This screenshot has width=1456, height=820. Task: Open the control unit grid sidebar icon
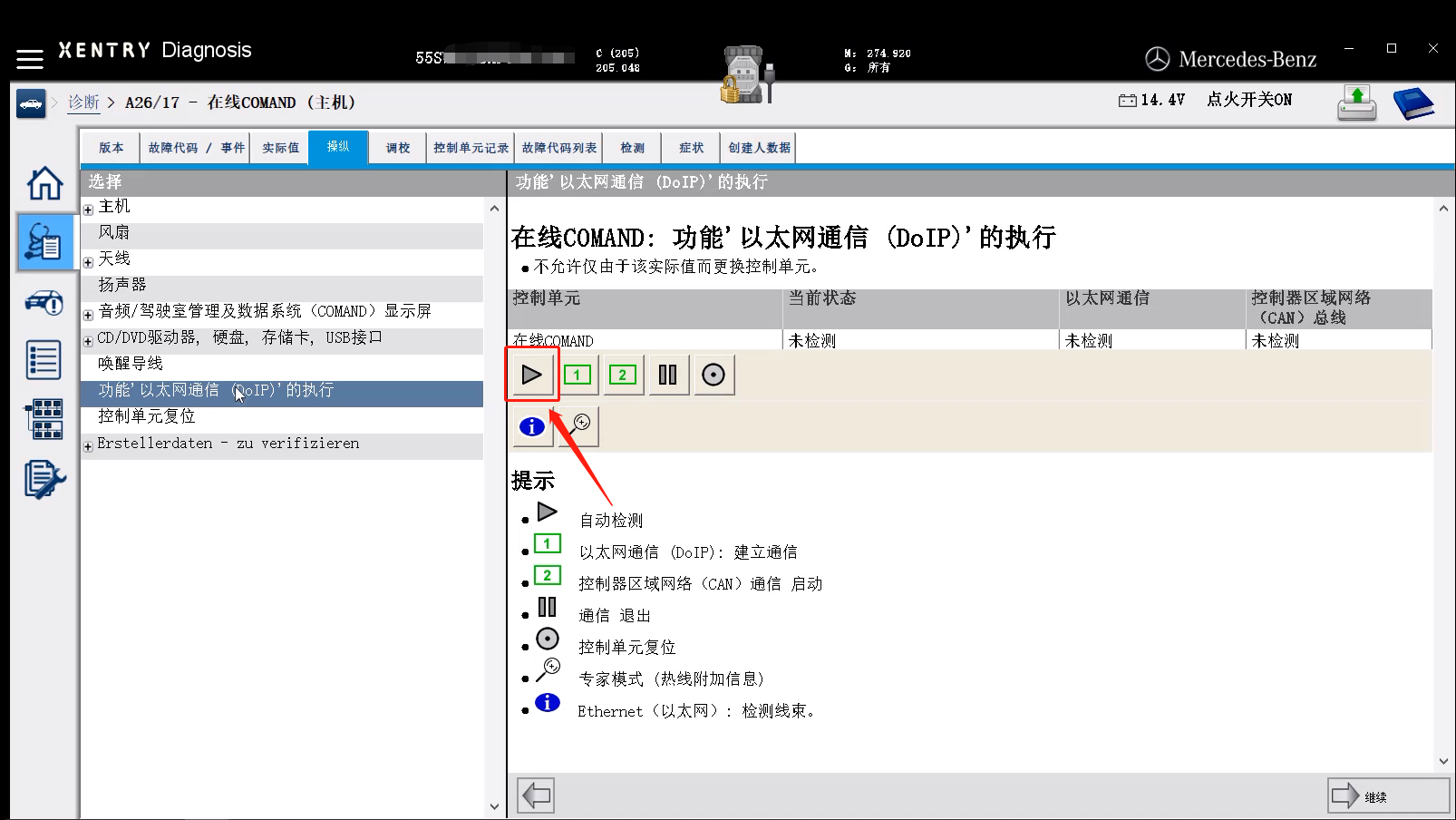(x=44, y=419)
